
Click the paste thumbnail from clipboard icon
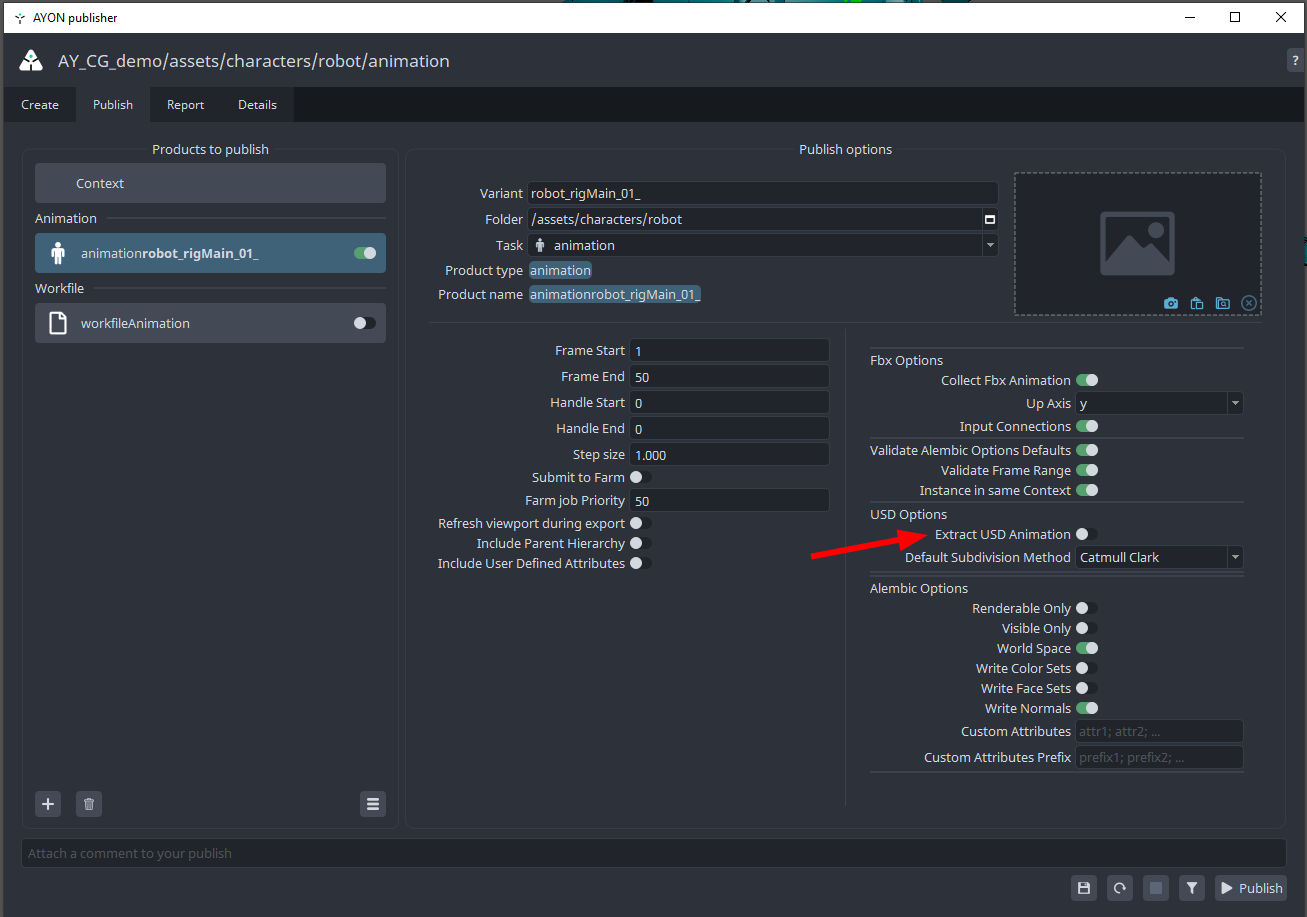pyautogui.click(x=1197, y=303)
